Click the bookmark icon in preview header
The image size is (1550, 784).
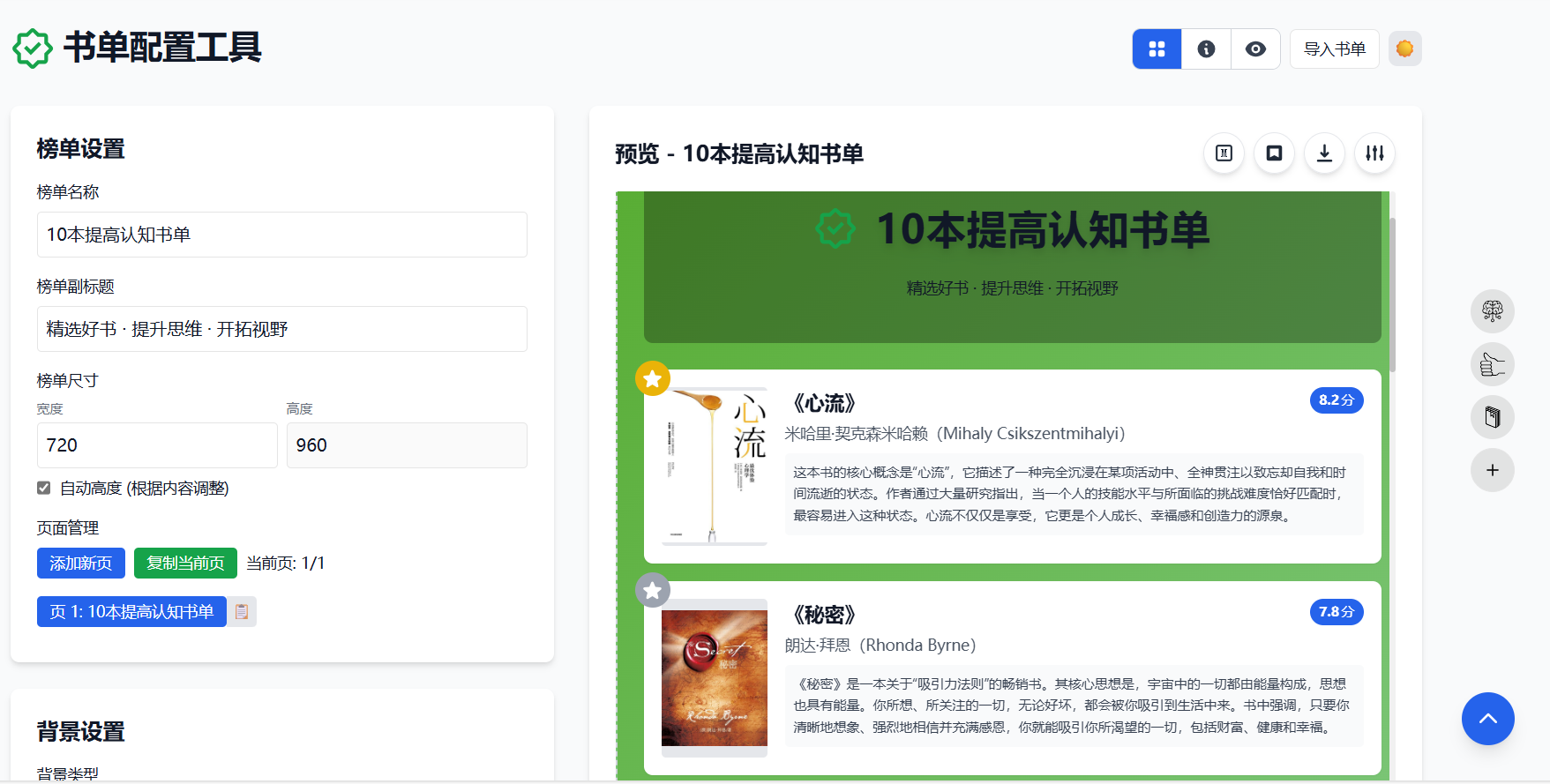click(x=1274, y=153)
